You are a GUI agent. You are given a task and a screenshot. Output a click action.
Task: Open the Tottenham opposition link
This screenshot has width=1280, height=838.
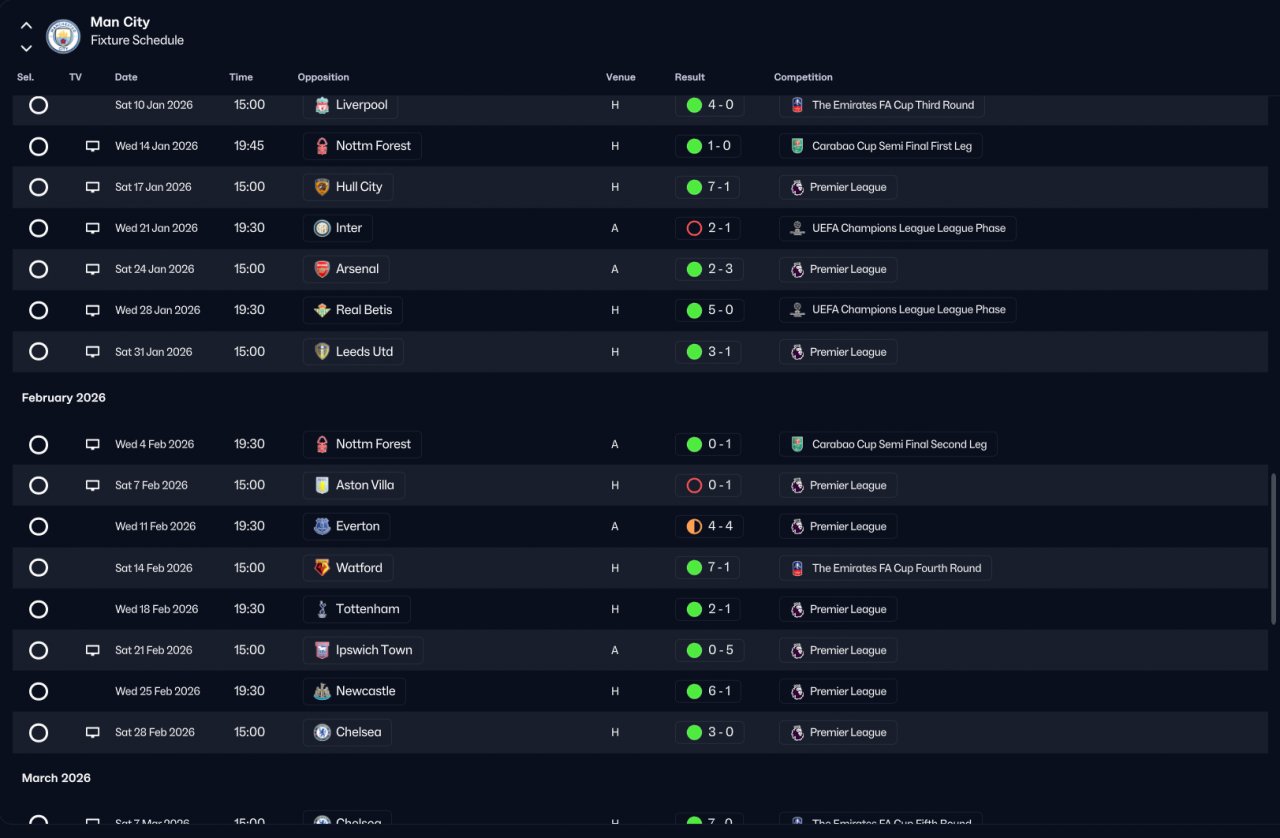click(x=357, y=609)
